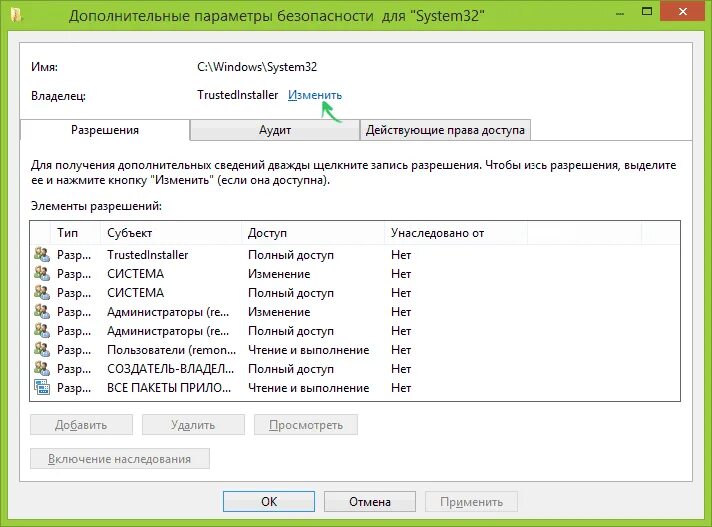Click the folder icon in title bar
712x527 pixels.
click(17, 15)
